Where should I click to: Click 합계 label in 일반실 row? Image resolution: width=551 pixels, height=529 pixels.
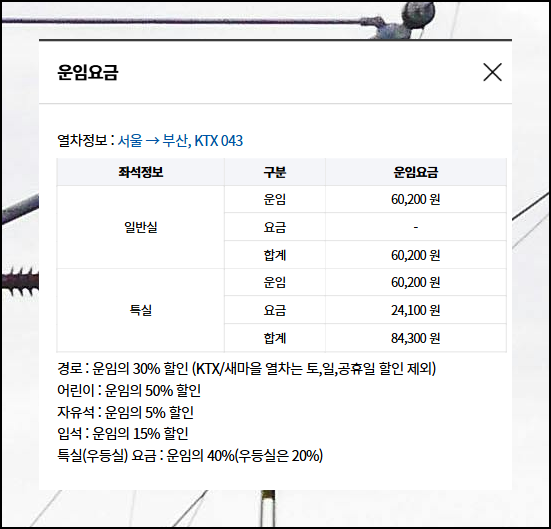(275, 255)
